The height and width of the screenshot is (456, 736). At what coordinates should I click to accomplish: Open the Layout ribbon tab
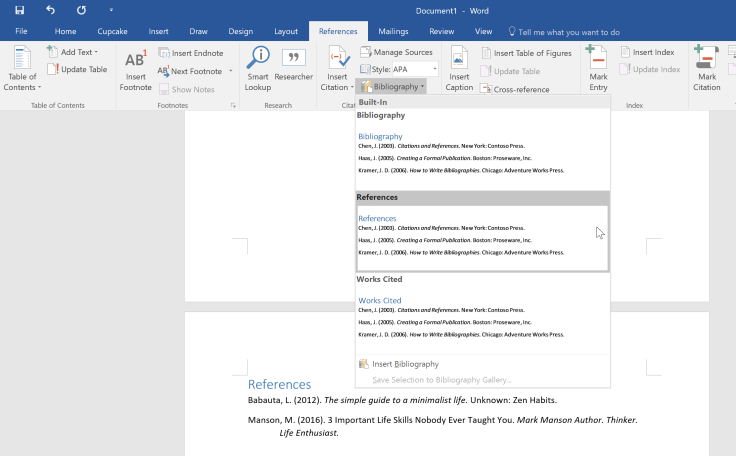pos(285,31)
